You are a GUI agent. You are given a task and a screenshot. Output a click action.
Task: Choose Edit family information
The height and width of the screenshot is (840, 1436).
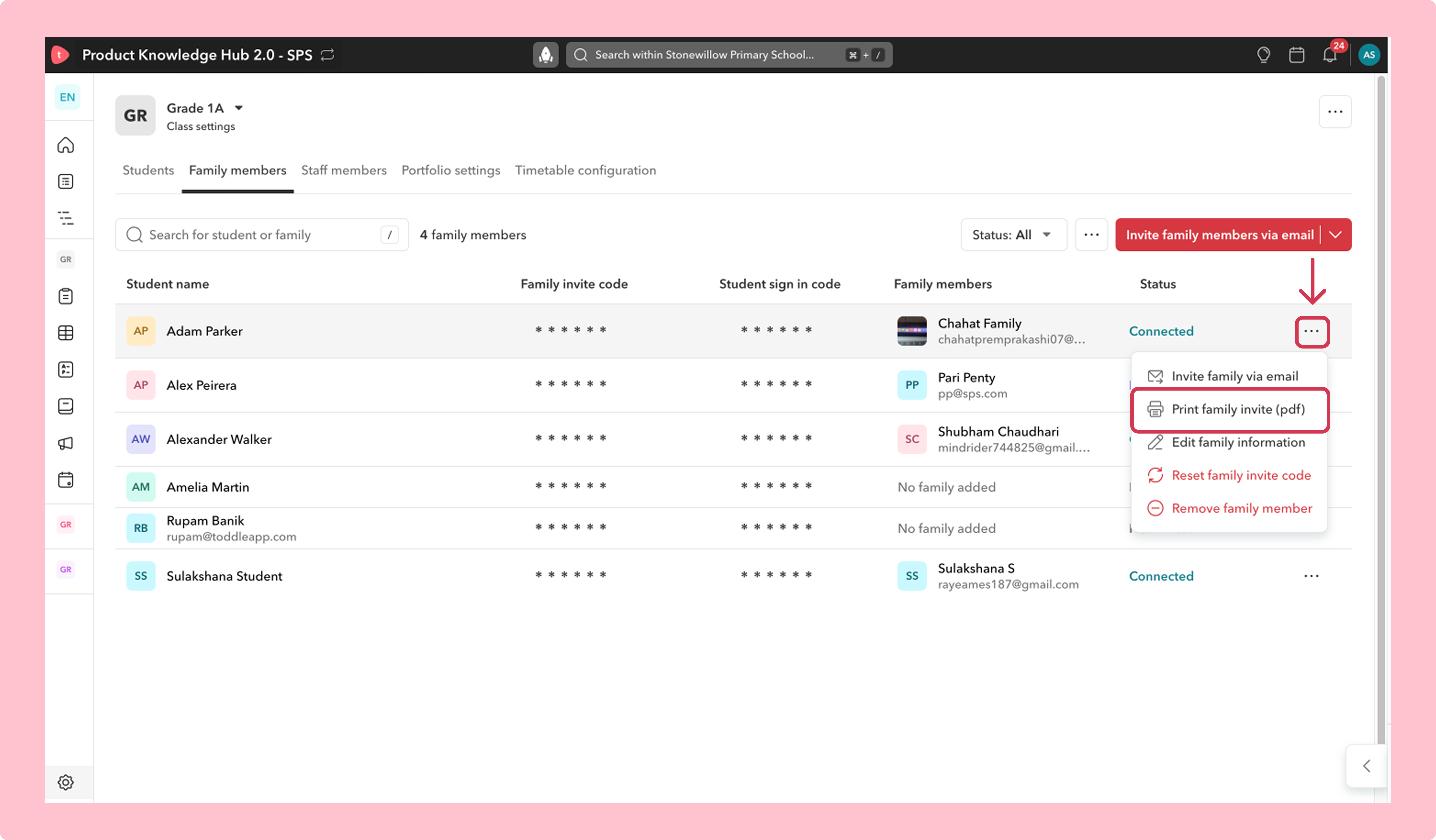coord(1229,442)
